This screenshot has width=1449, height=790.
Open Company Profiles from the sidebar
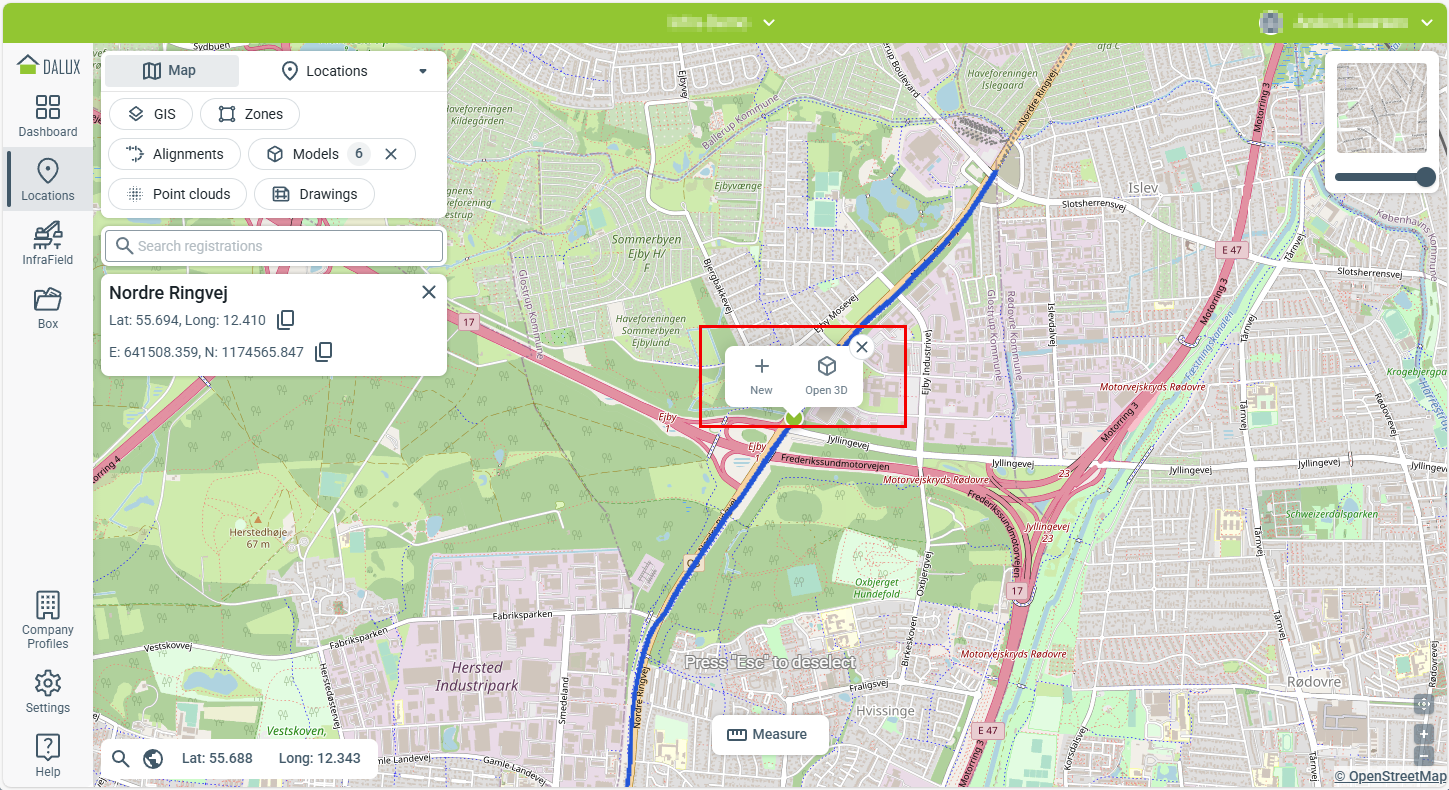pos(47,620)
